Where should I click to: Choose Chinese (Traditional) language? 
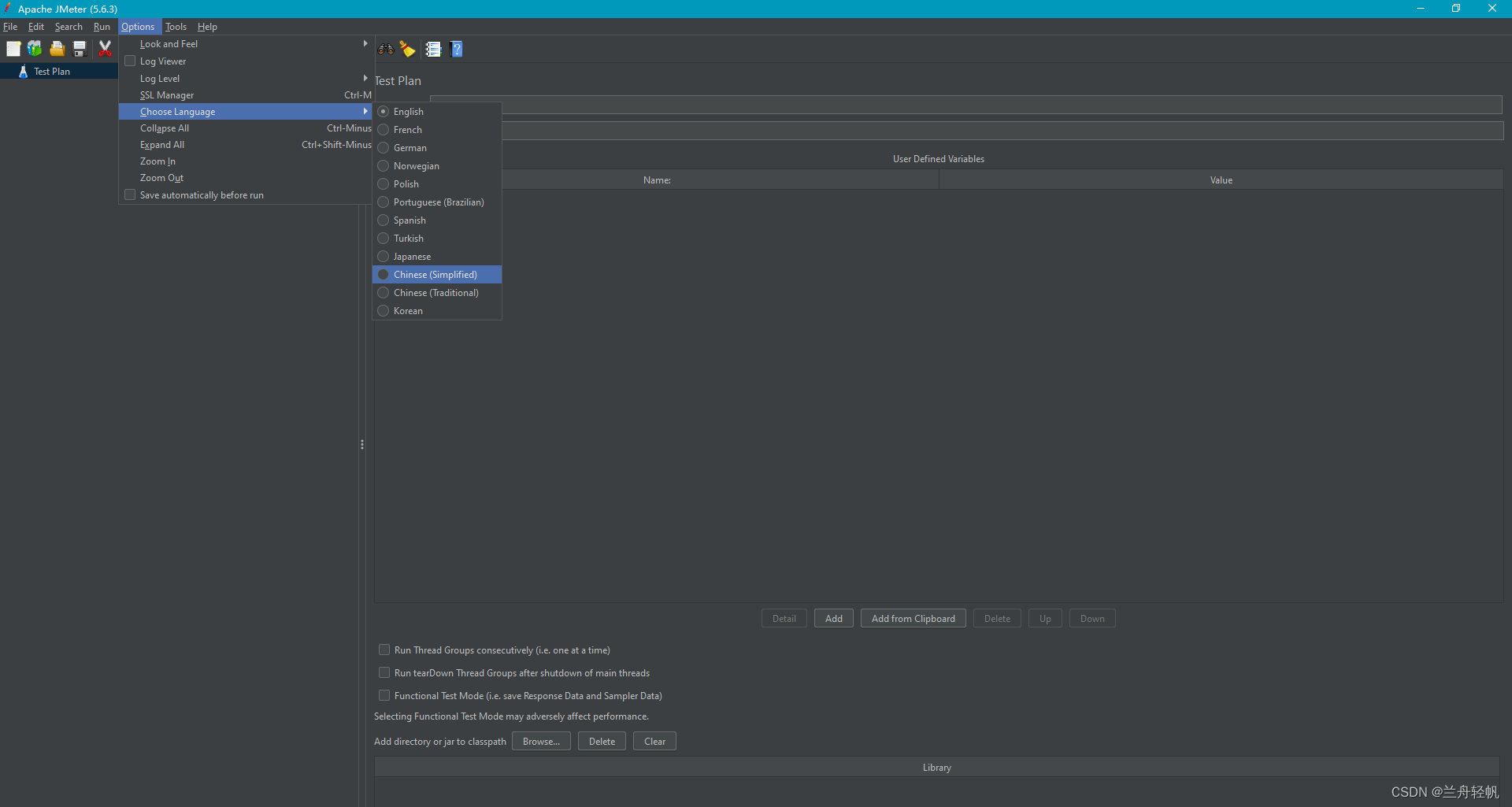point(437,293)
